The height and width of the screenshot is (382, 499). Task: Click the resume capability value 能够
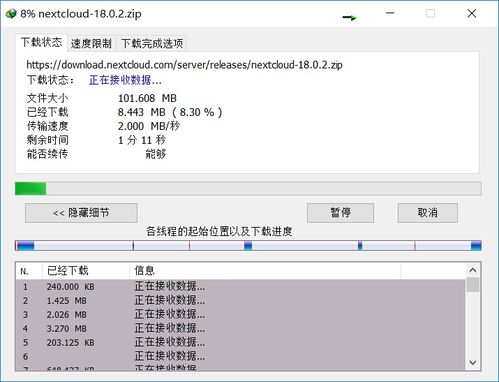tap(155, 154)
